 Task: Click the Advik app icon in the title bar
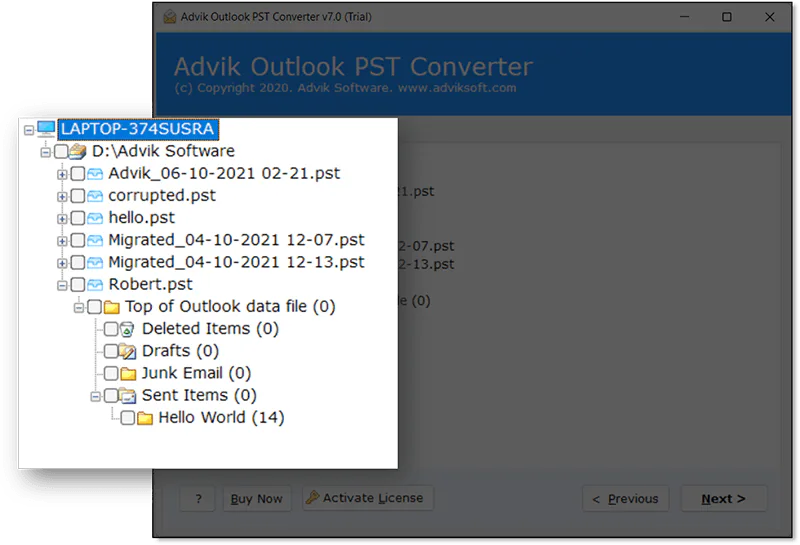(x=170, y=17)
